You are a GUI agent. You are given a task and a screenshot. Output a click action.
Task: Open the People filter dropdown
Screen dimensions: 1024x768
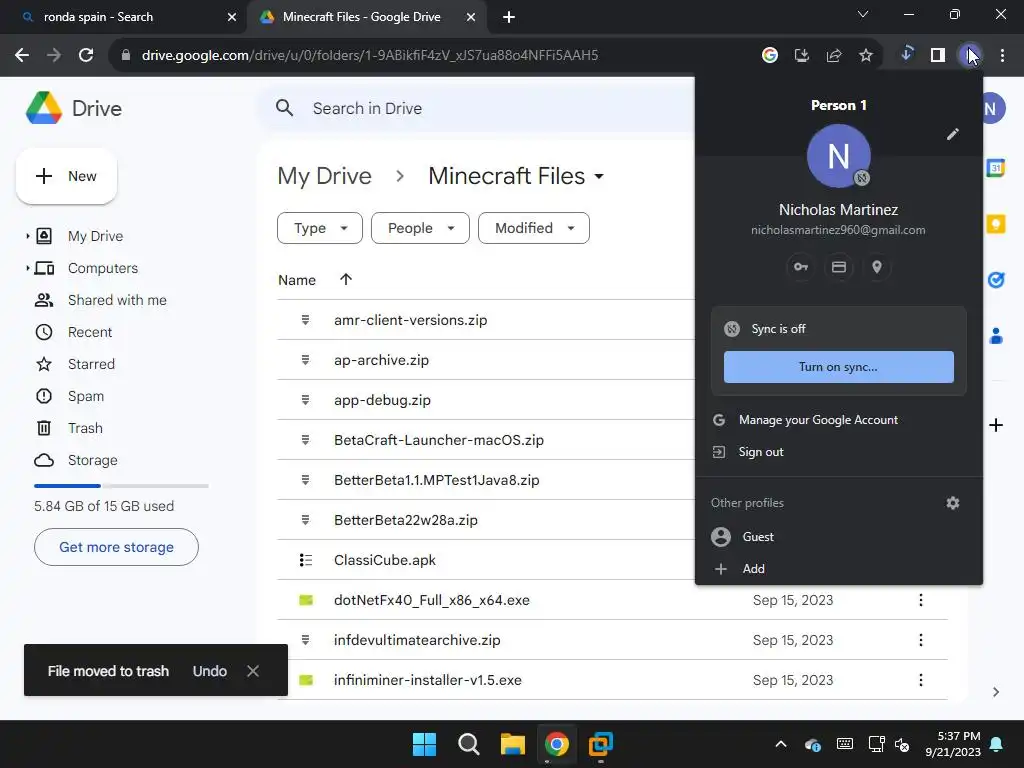pyautogui.click(x=421, y=228)
